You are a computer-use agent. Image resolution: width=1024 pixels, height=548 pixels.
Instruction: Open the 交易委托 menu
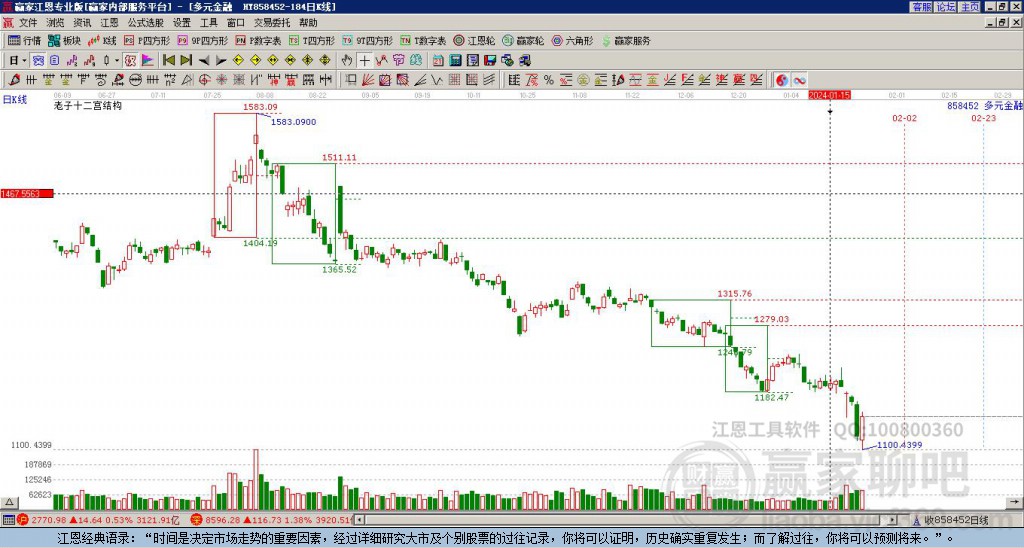[x=272, y=23]
